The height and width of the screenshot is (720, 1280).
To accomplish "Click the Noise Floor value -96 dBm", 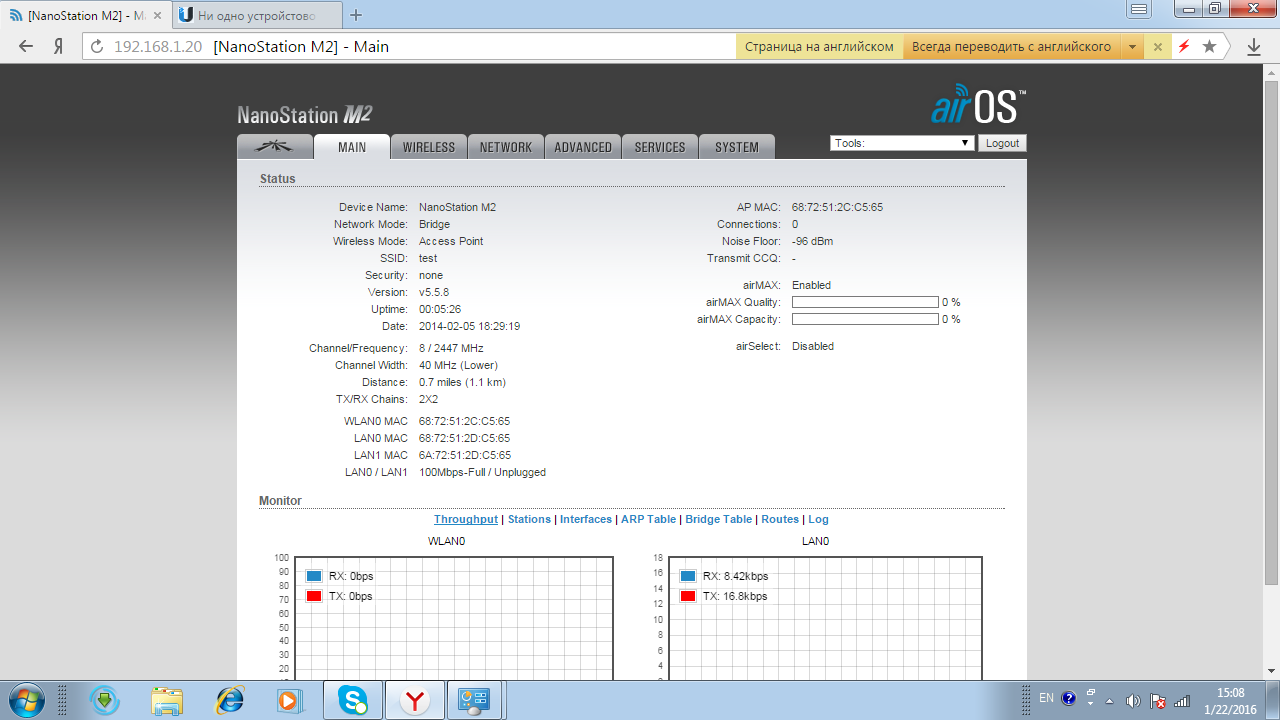I will click(812, 241).
